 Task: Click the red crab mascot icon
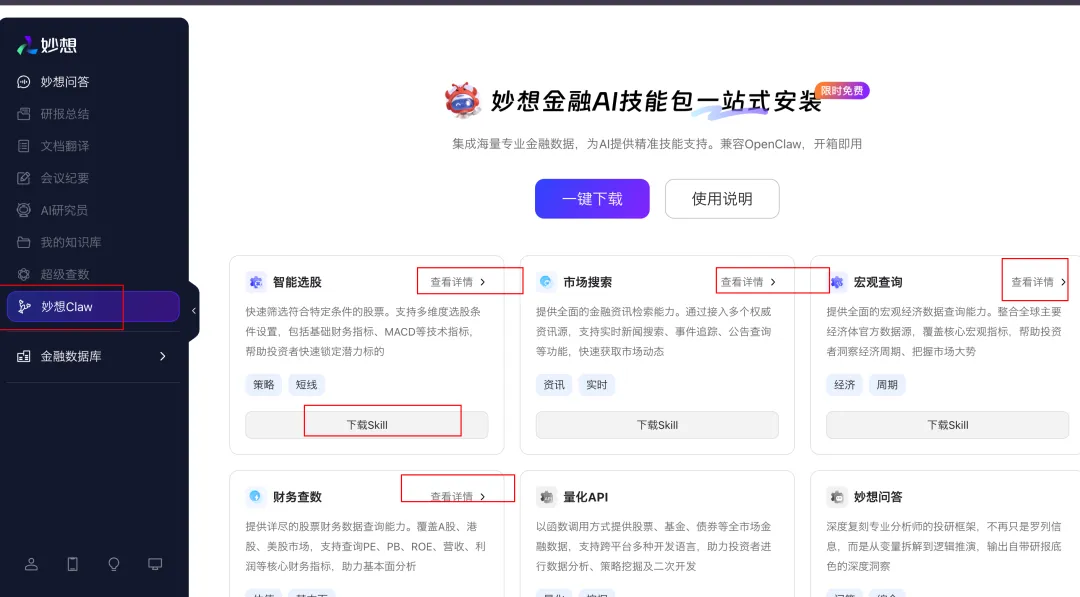pyautogui.click(x=462, y=100)
